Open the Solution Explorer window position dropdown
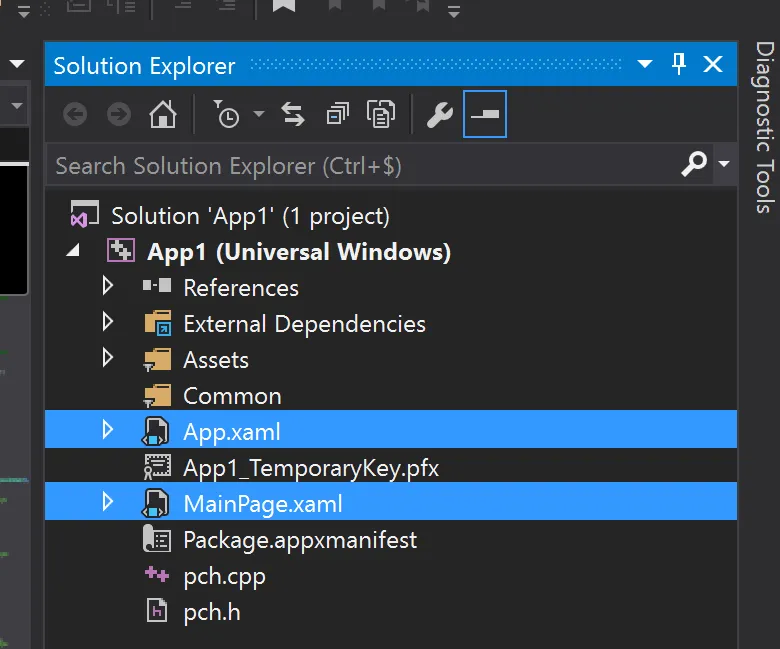Image resolution: width=780 pixels, height=649 pixels. coord(645,64)
